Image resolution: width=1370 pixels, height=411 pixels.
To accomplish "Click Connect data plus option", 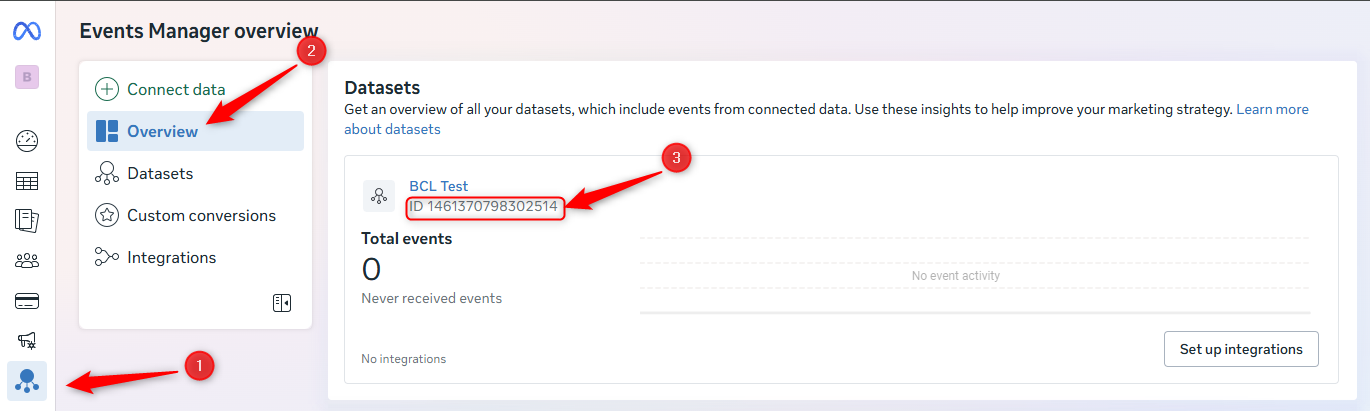I will pyautogui.click(x=160, y=89).
